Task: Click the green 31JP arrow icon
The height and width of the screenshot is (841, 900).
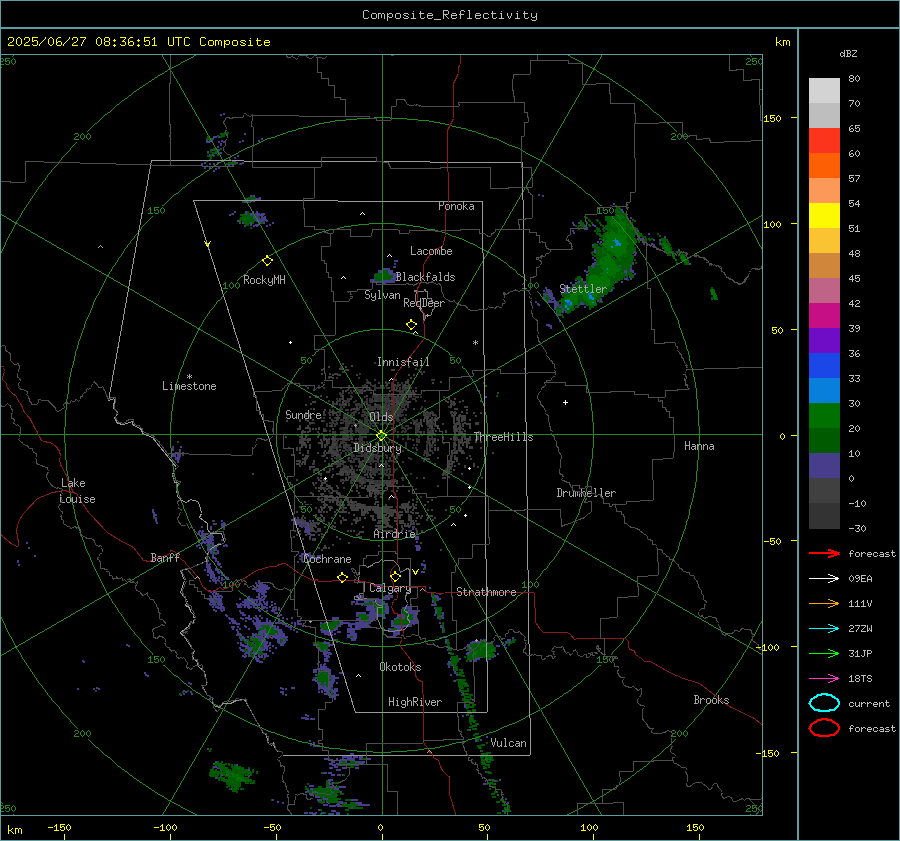Action: (824, 653)
